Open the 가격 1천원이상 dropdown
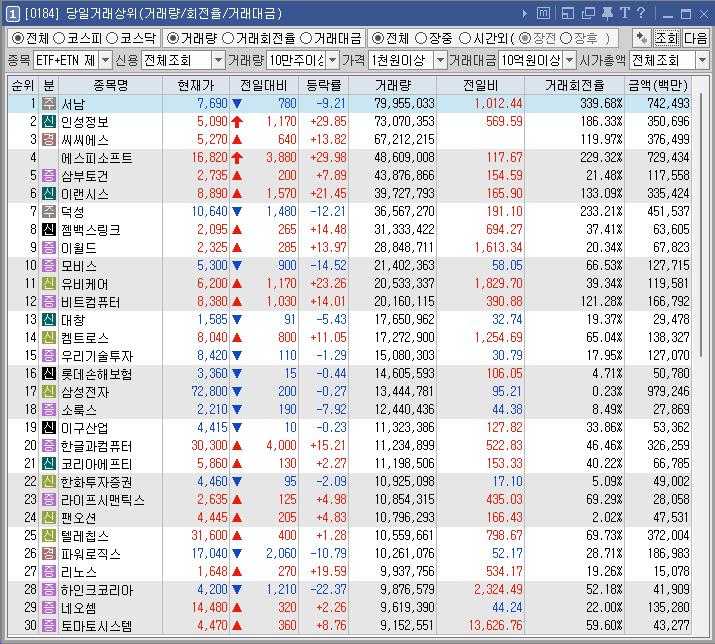This screenshot has width=715, height=644. [x=440, y=60]
